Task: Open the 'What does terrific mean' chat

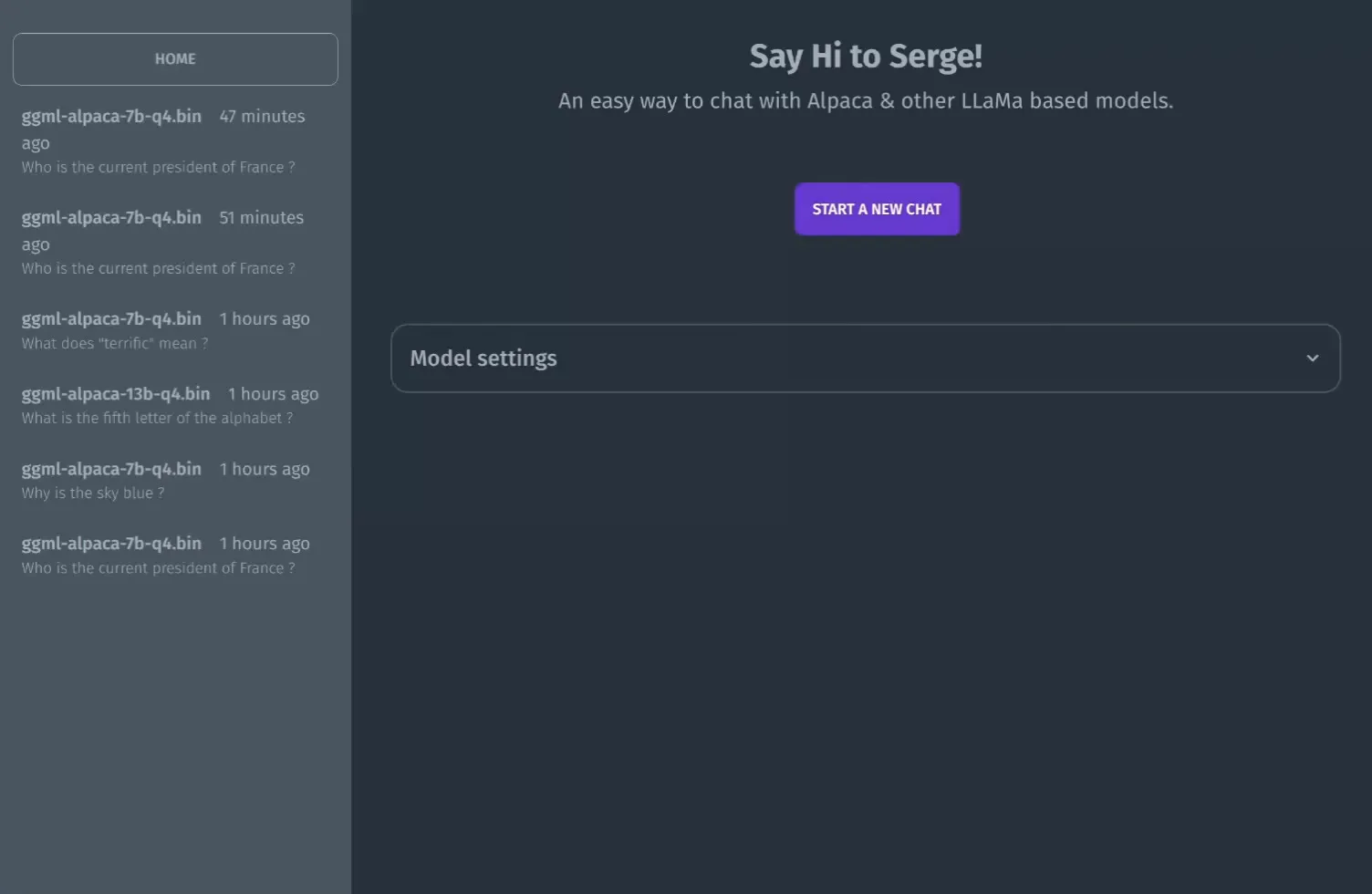Action: pos(164,330)
